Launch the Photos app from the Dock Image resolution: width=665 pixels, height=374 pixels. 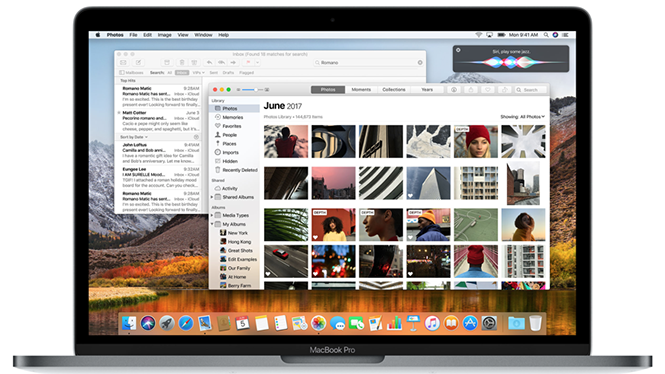(x=318, y=324)
